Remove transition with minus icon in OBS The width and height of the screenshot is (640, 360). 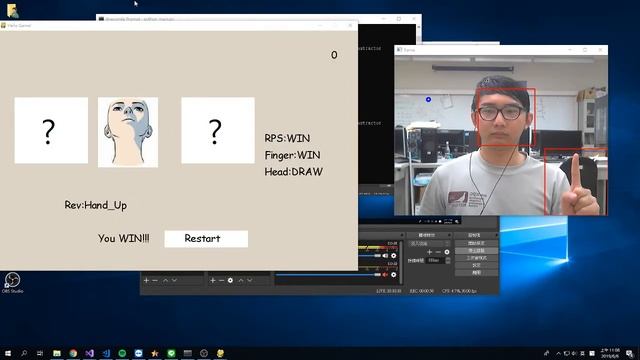click(x=438, y=252)
